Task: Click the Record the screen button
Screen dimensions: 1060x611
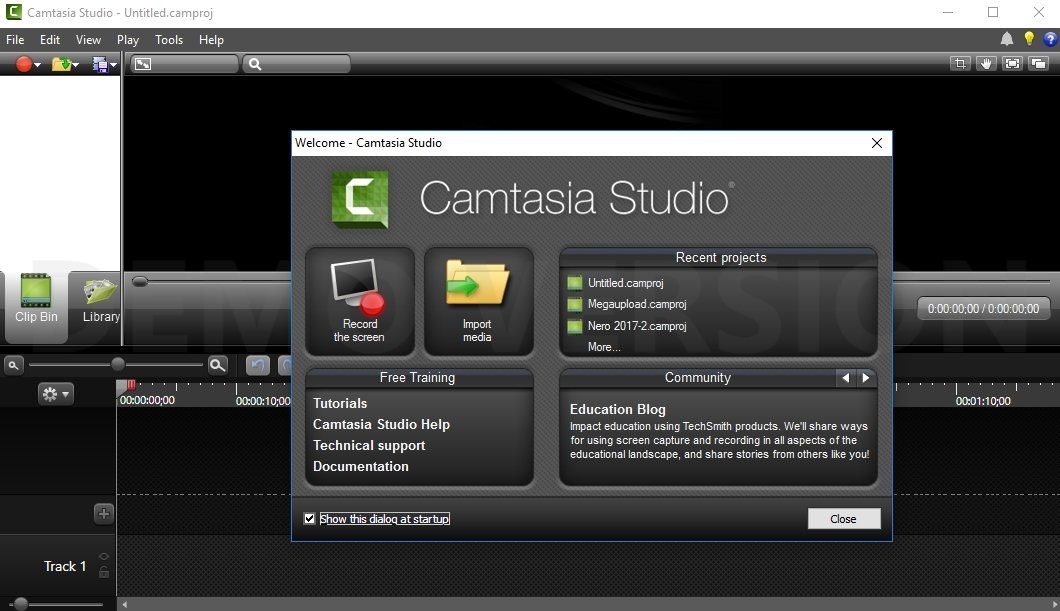Action: click(x=359, y=300)
